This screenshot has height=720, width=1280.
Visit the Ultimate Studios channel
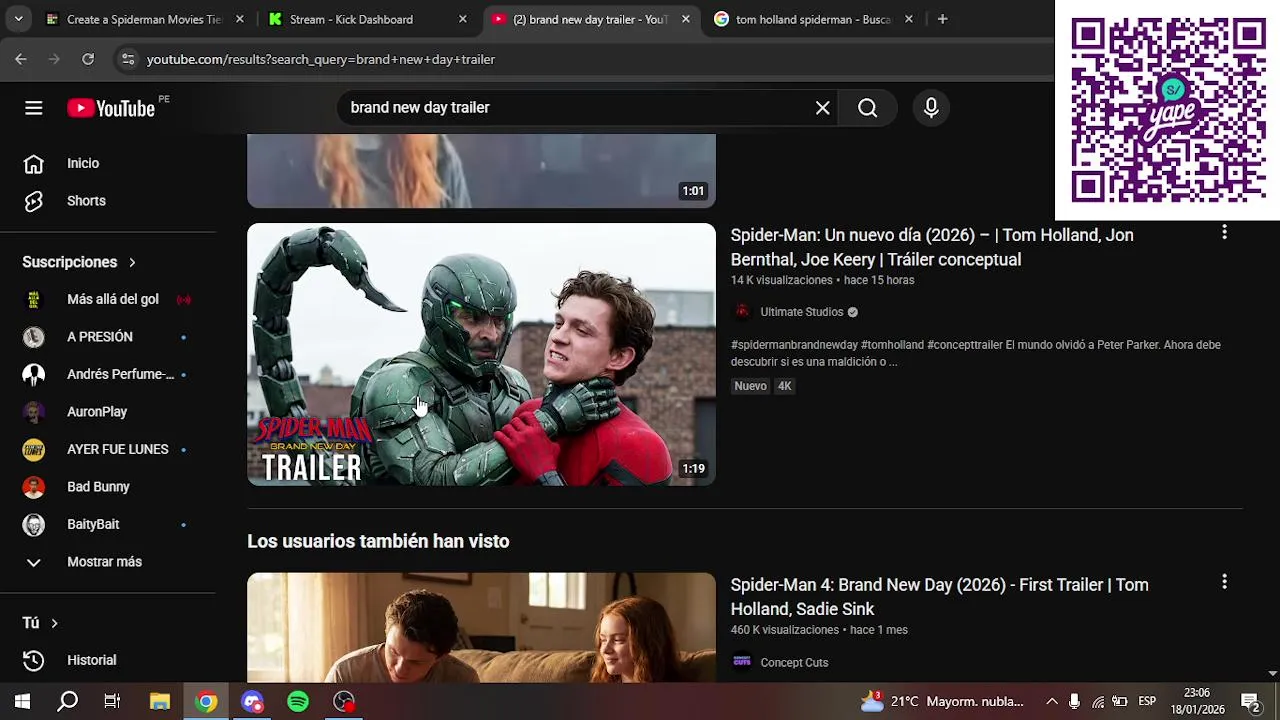point(802,312)
